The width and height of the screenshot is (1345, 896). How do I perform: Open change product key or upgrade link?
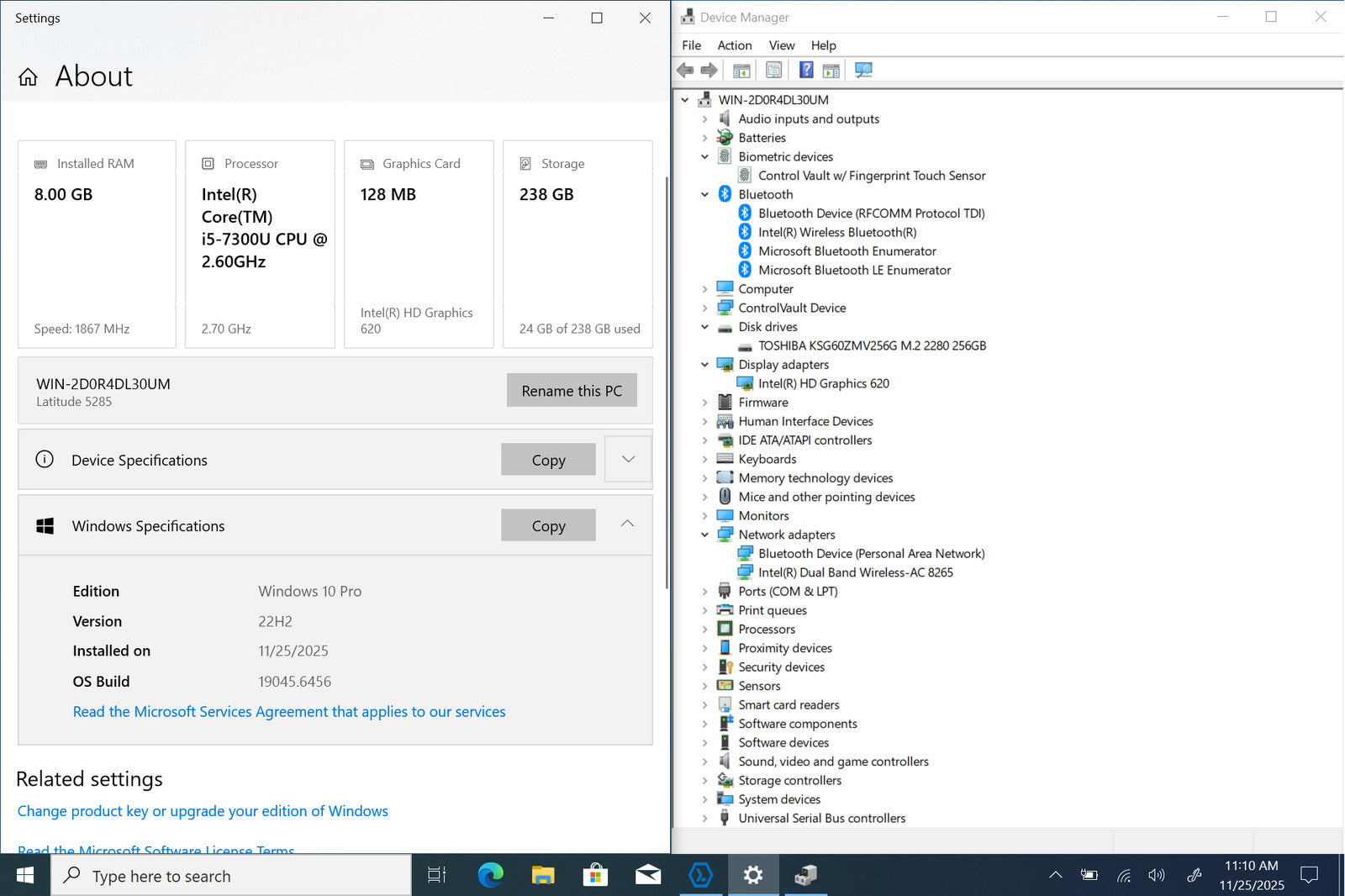pos(203,811)
